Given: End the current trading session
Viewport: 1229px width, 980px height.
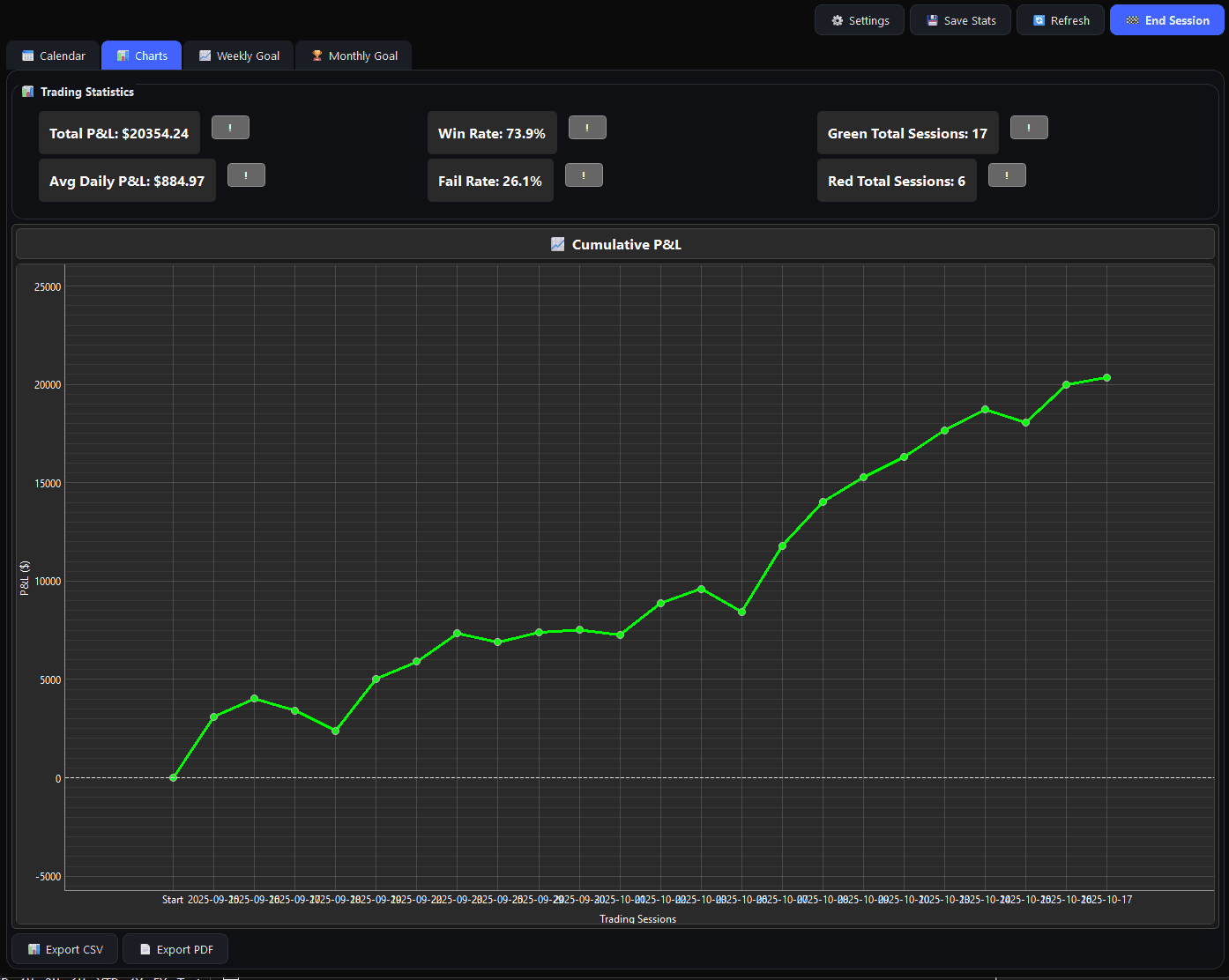Looking at the screenshot, I should (1166, 20).
